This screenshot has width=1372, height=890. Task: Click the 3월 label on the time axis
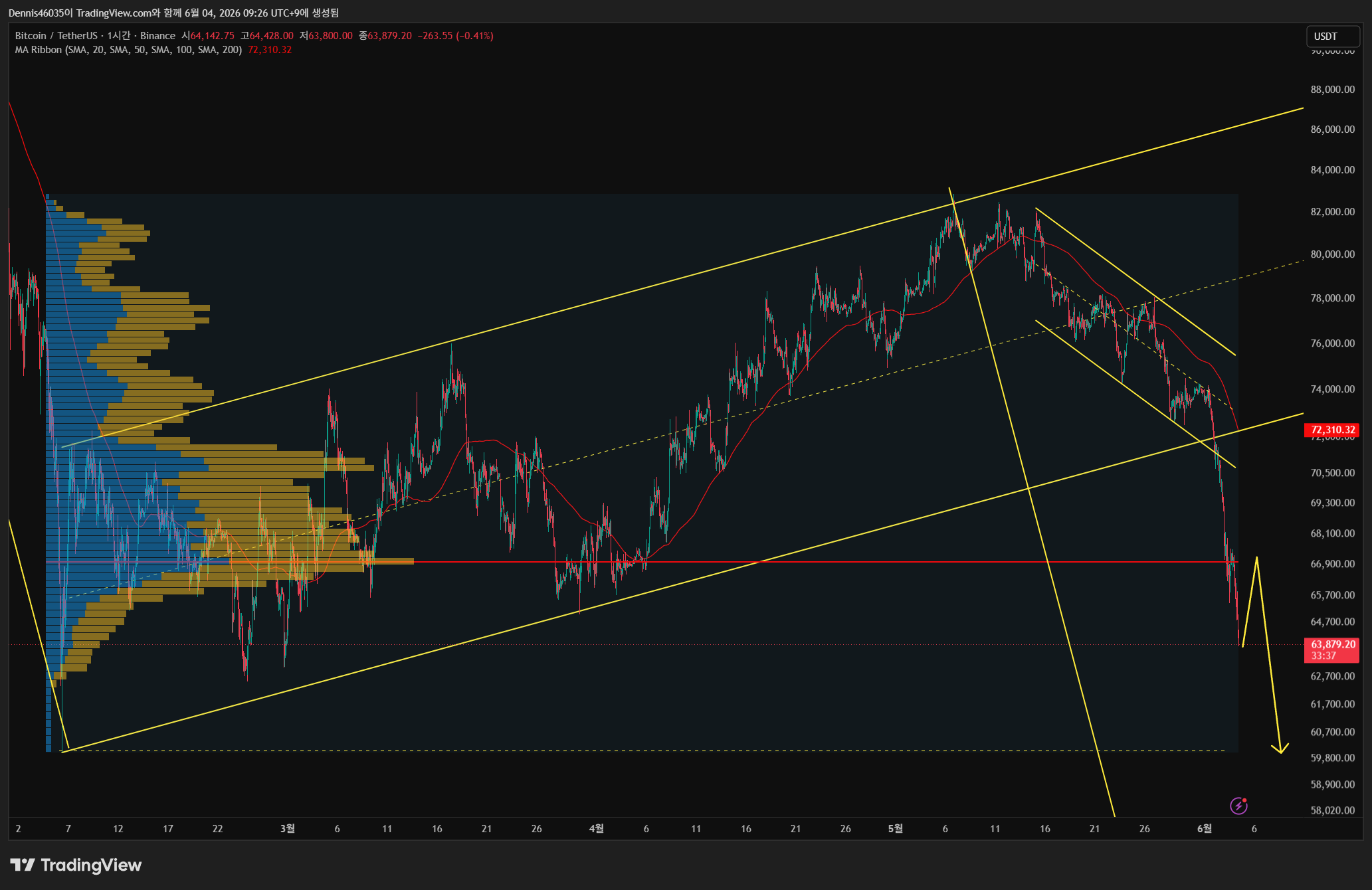288,828
